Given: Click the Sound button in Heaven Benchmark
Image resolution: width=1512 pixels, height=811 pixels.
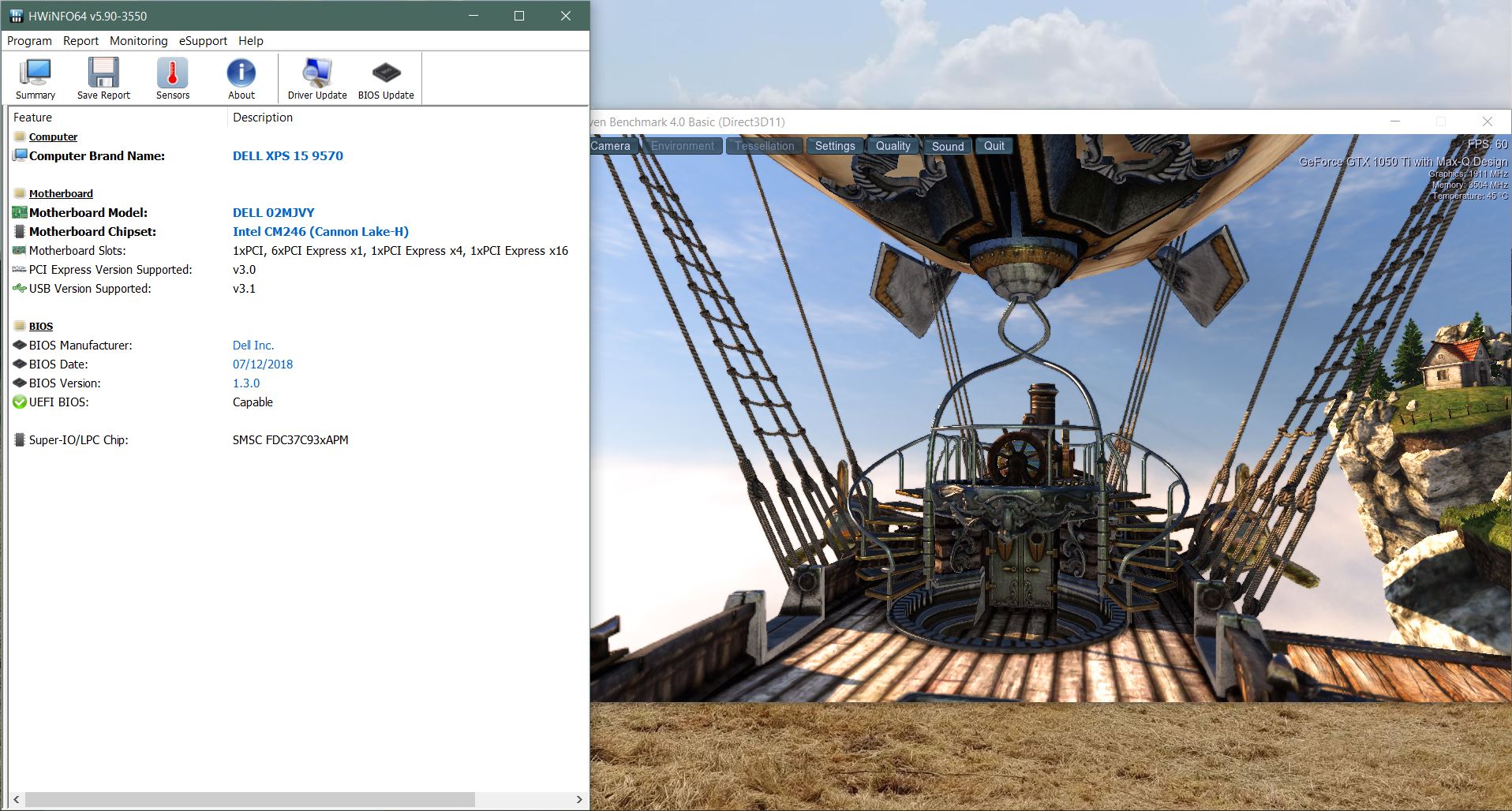Looking at the screenshot, I should click(948, 146).
